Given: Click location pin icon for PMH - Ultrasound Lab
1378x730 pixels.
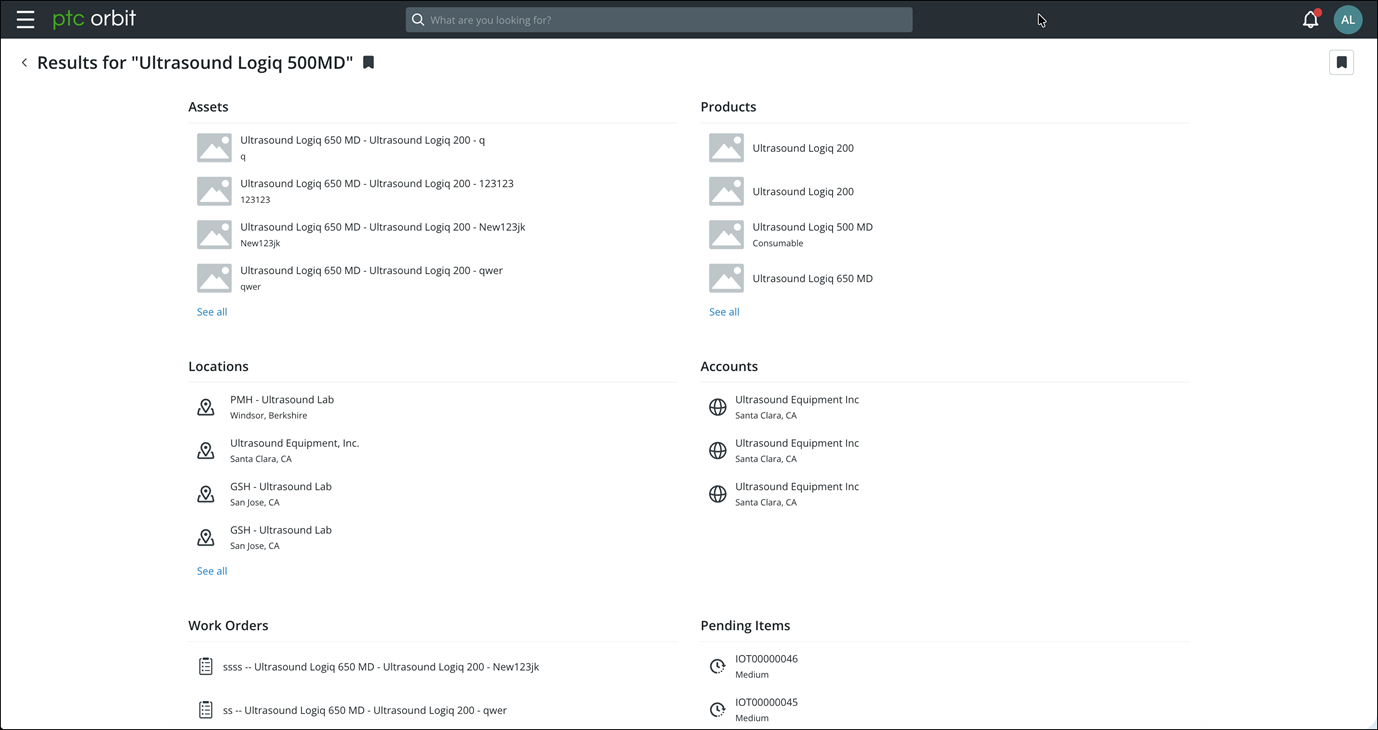Looking at the screenshot, I should (206, 407).
